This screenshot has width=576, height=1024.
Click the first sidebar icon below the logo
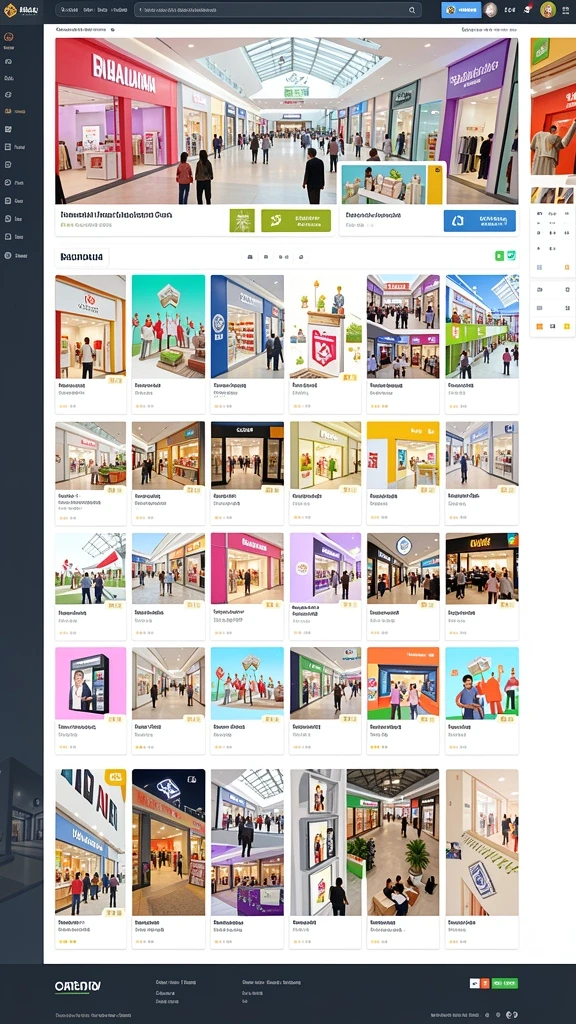8,37
